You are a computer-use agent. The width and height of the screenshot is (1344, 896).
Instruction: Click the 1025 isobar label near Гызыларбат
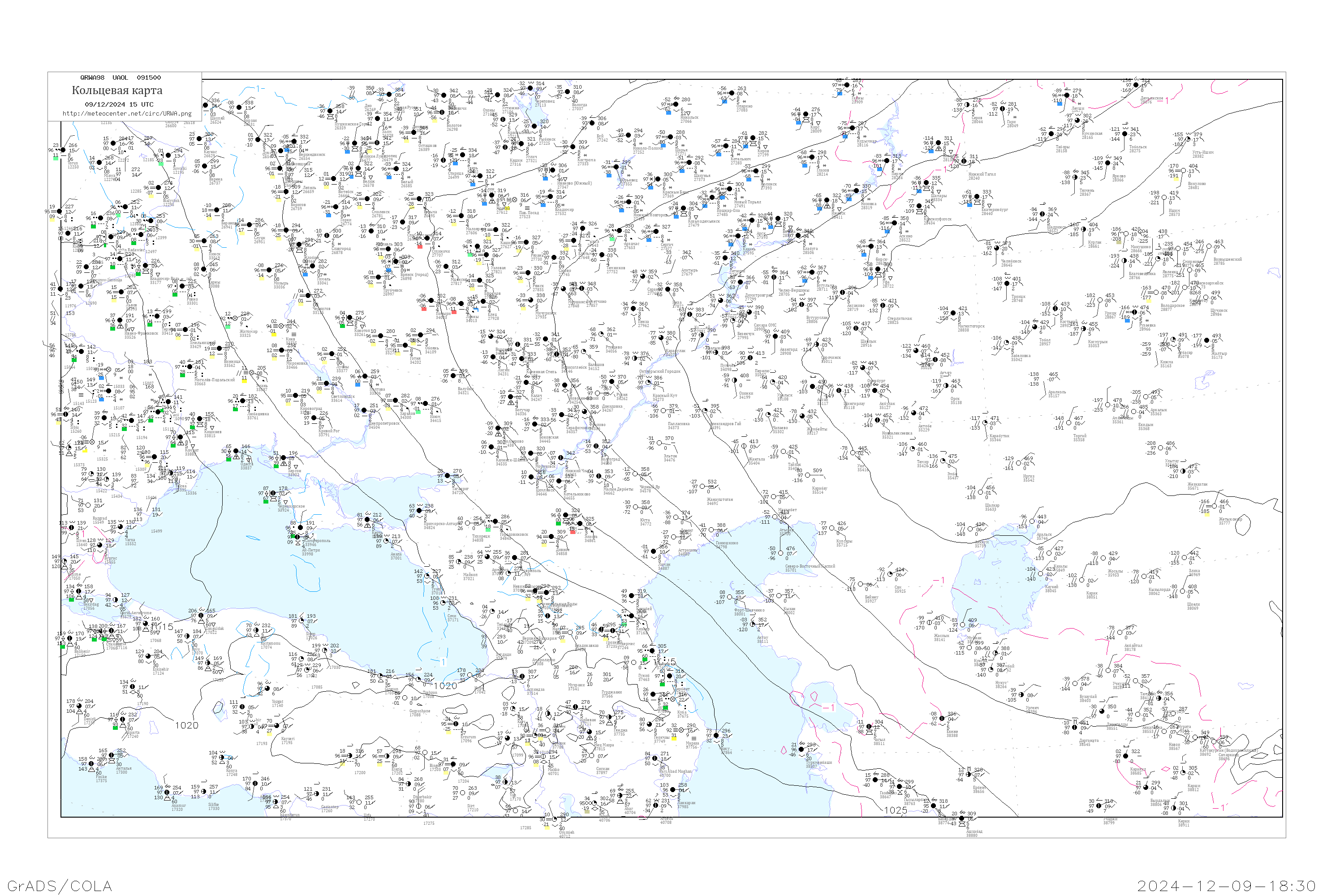896,810
